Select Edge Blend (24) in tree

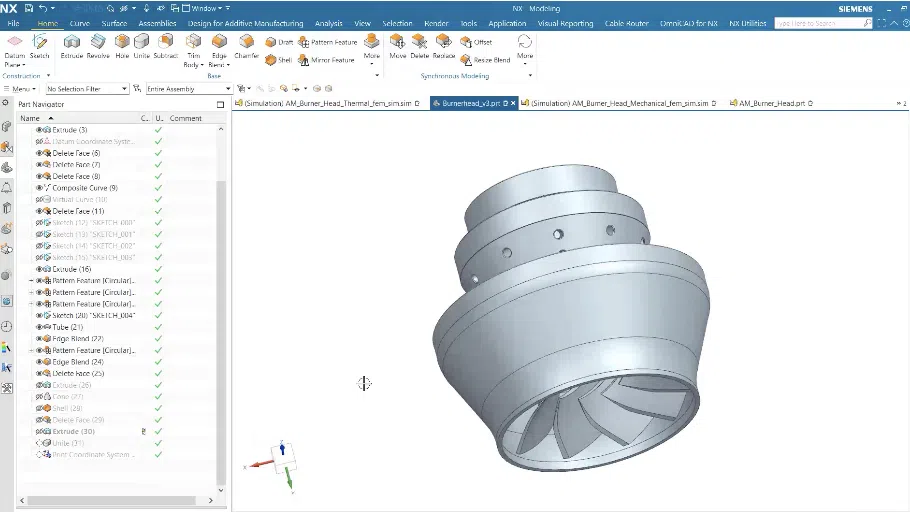[x=78, y=362]
